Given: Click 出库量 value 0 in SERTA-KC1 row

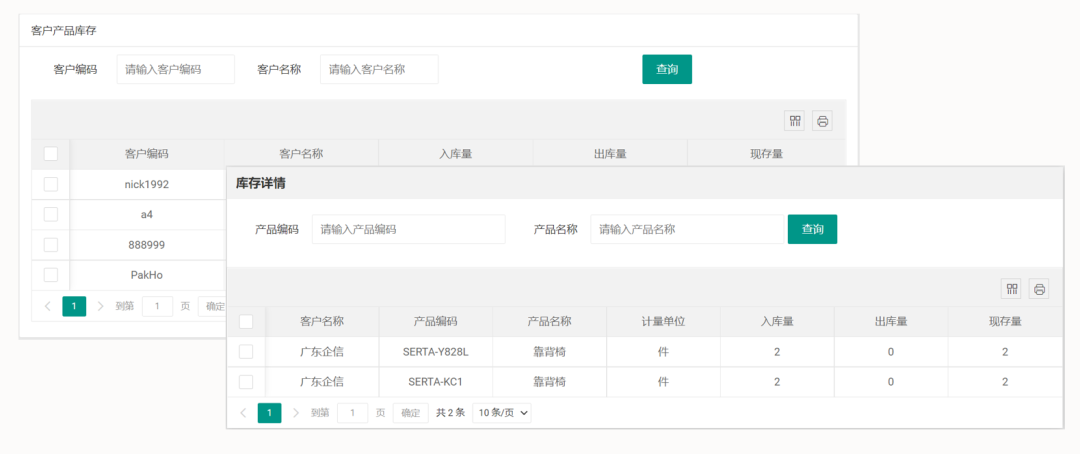Looking at the screenshot, I should tap(891, 382).
